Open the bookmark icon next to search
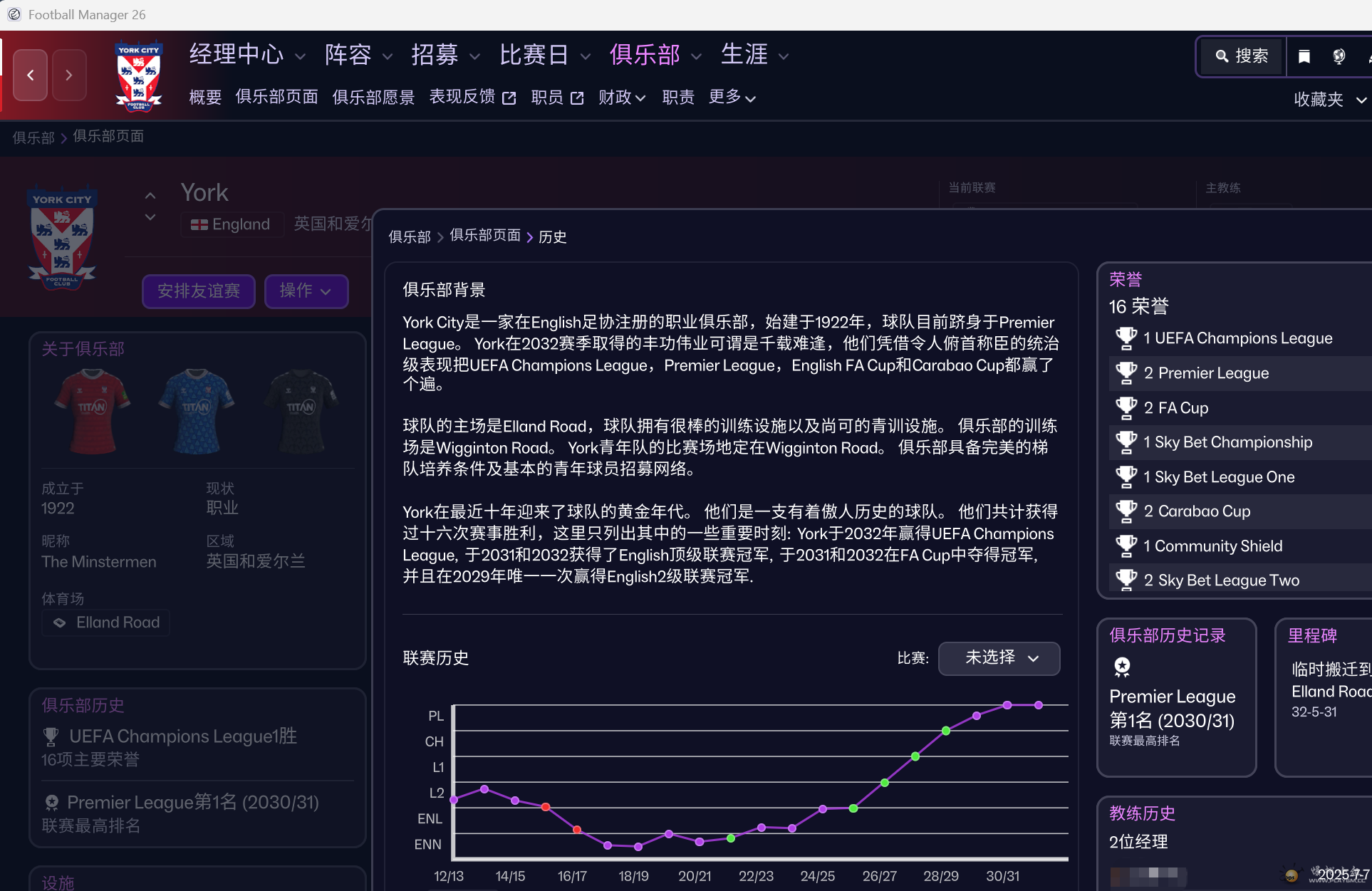Screen dimensions: 1372x891 [x=1304, y=56]
